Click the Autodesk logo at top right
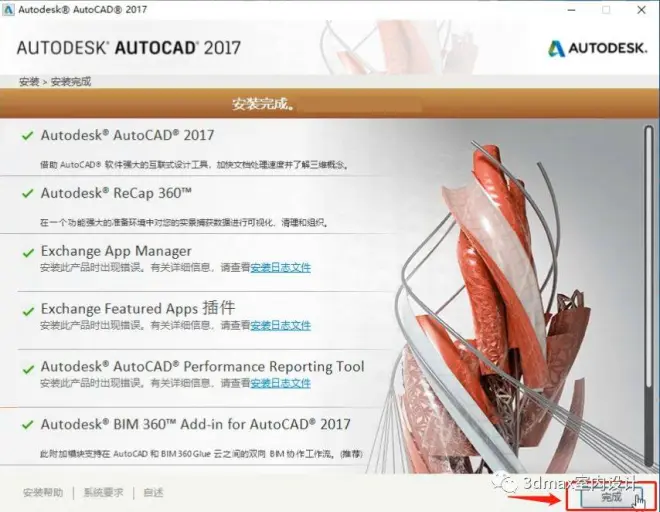Viewport: 660px width, 512px height. coord(597,48)
